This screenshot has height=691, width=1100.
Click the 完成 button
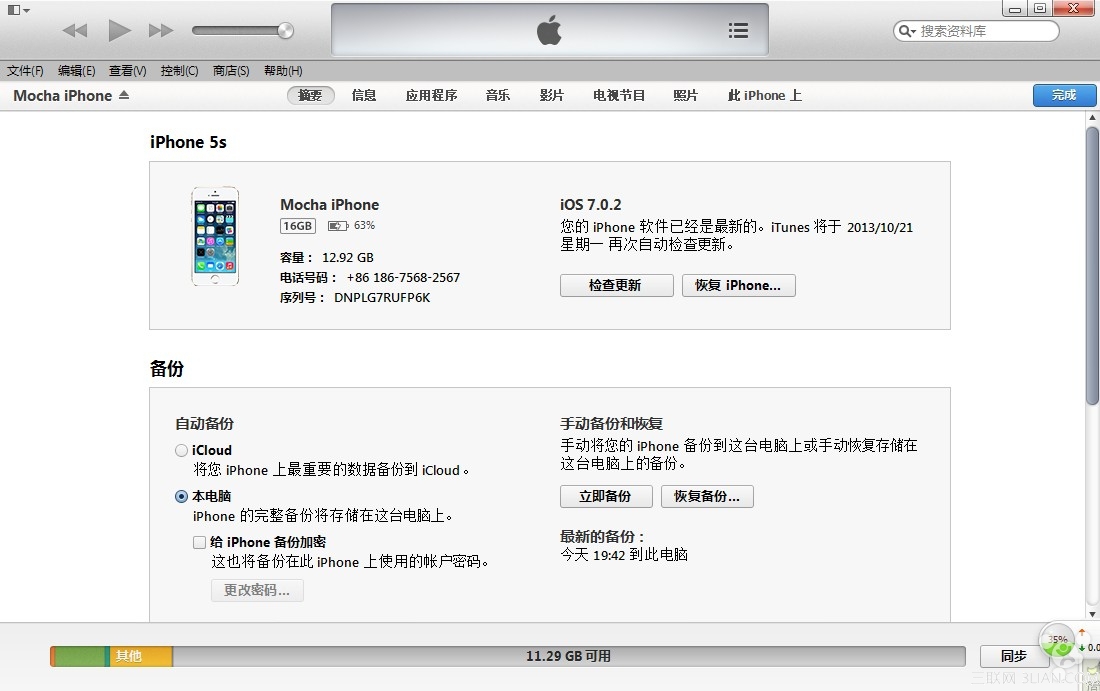coord(1064,95)
